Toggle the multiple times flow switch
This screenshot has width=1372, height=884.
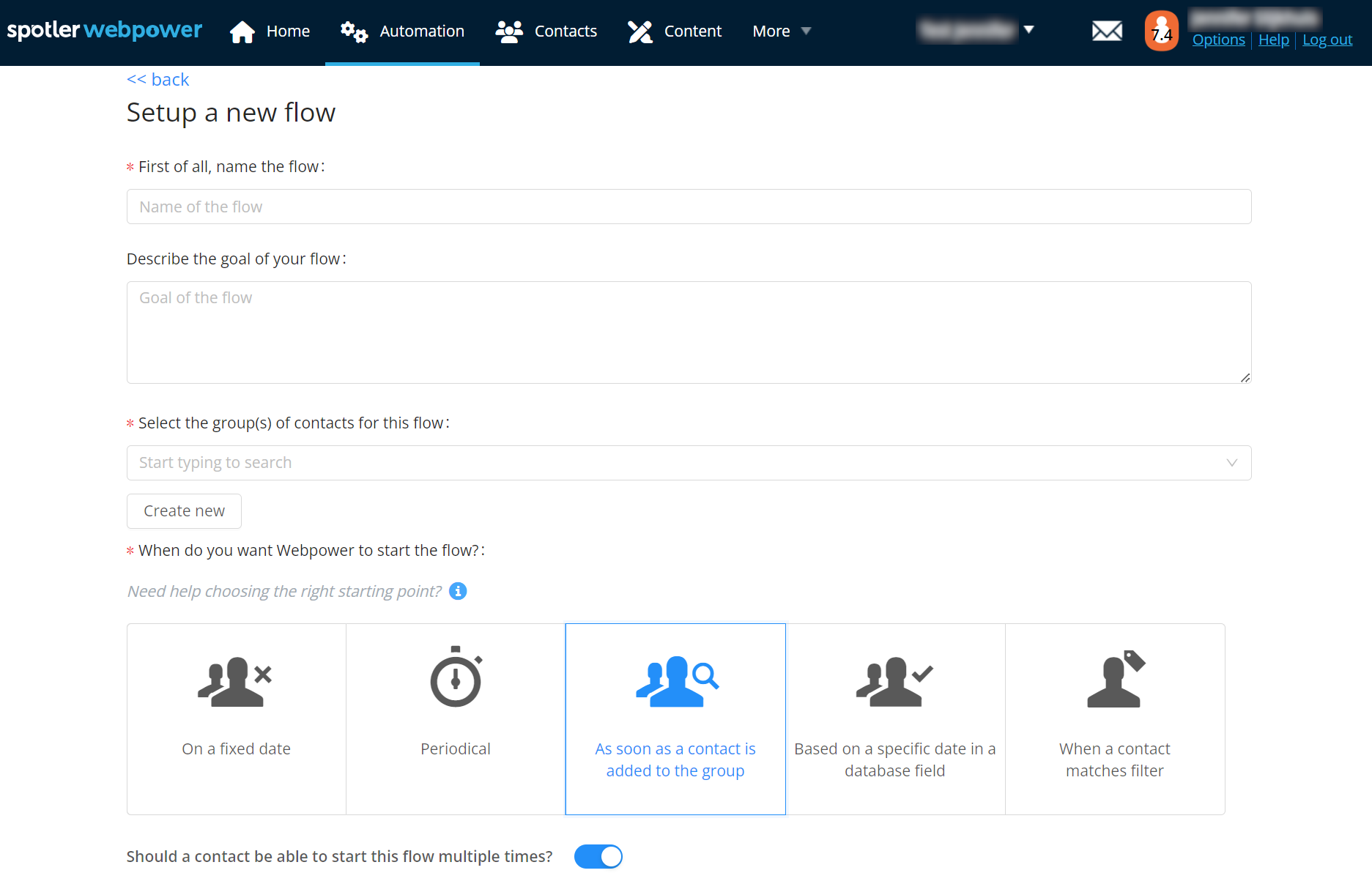click(x=598, y=856)
